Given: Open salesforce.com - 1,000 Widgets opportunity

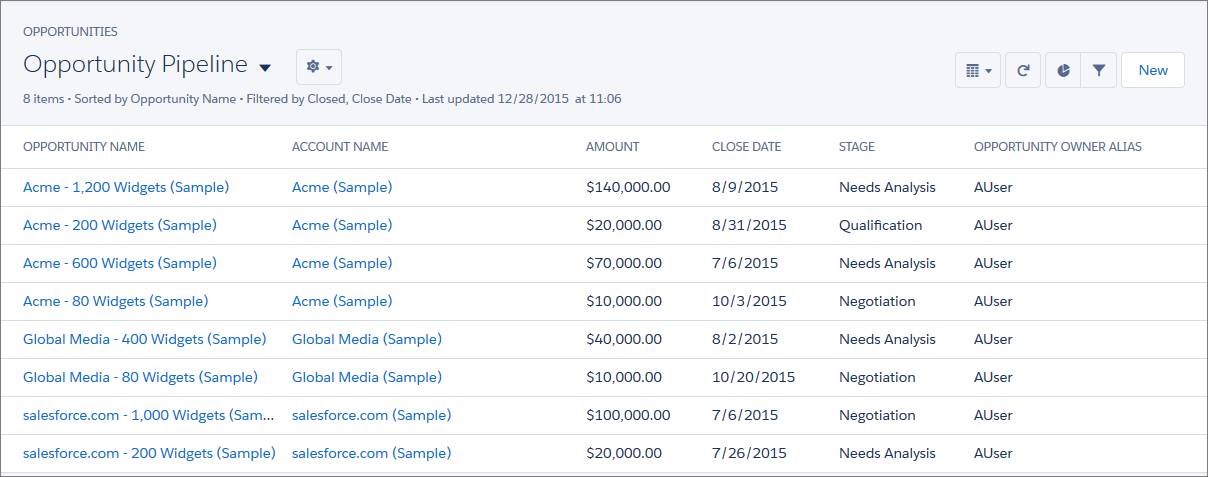Looking at the screenshot, I should point(149,415).
